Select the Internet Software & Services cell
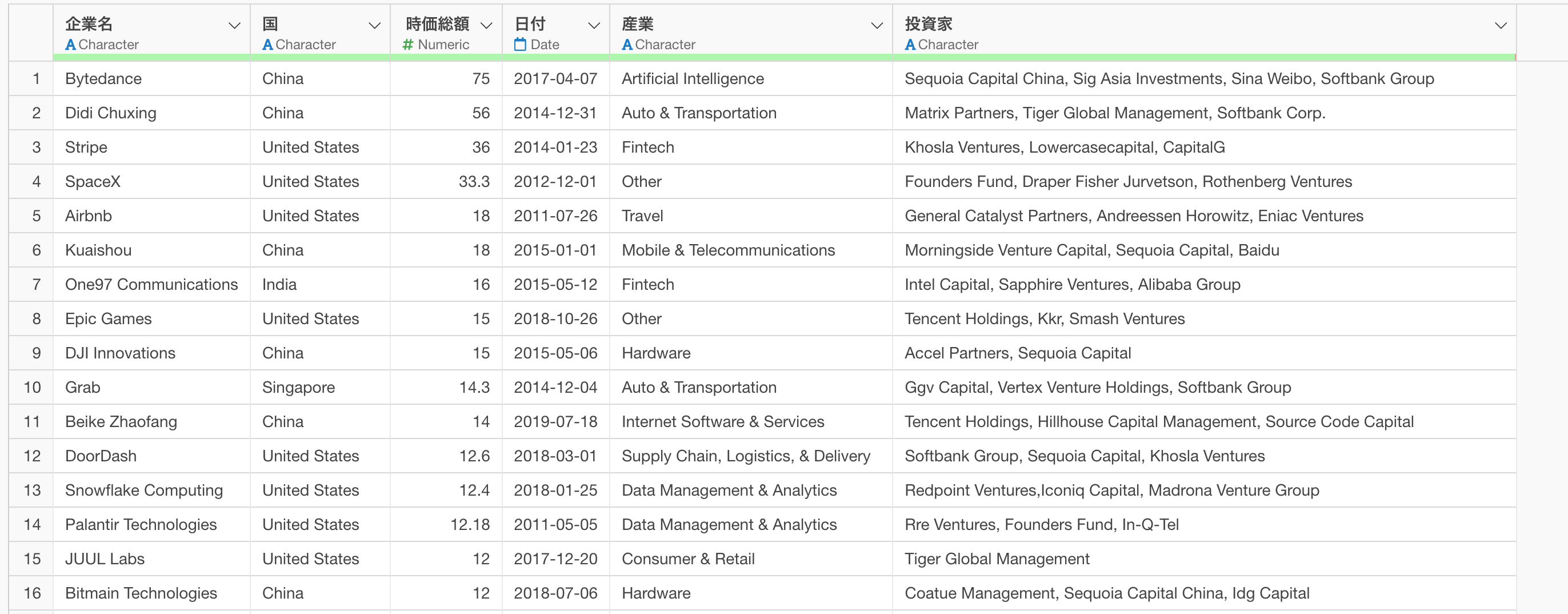 click(x=751, y=421)
